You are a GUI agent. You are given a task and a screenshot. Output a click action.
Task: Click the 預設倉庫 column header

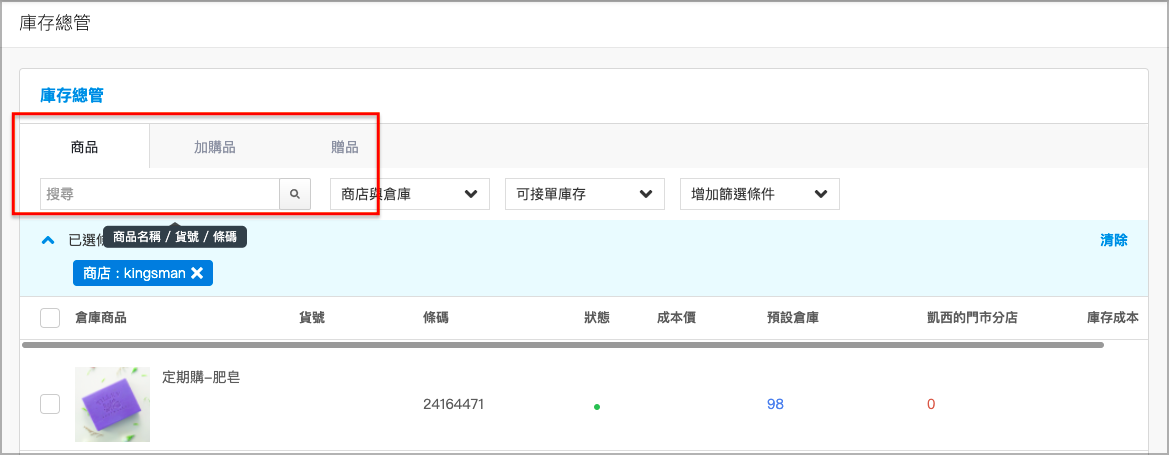pos(793,318)
